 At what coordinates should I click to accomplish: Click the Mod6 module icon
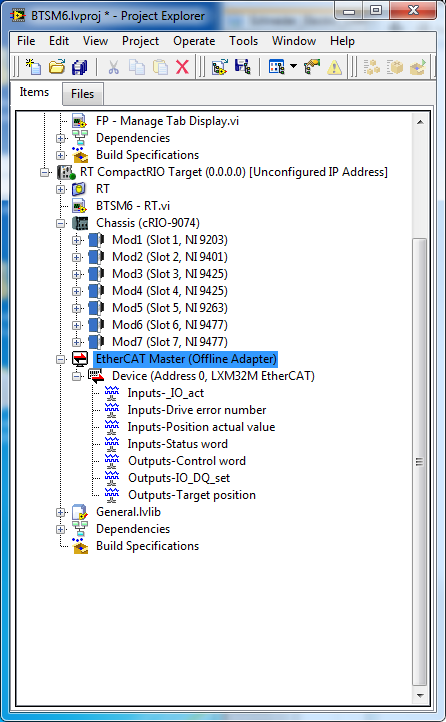96,325
